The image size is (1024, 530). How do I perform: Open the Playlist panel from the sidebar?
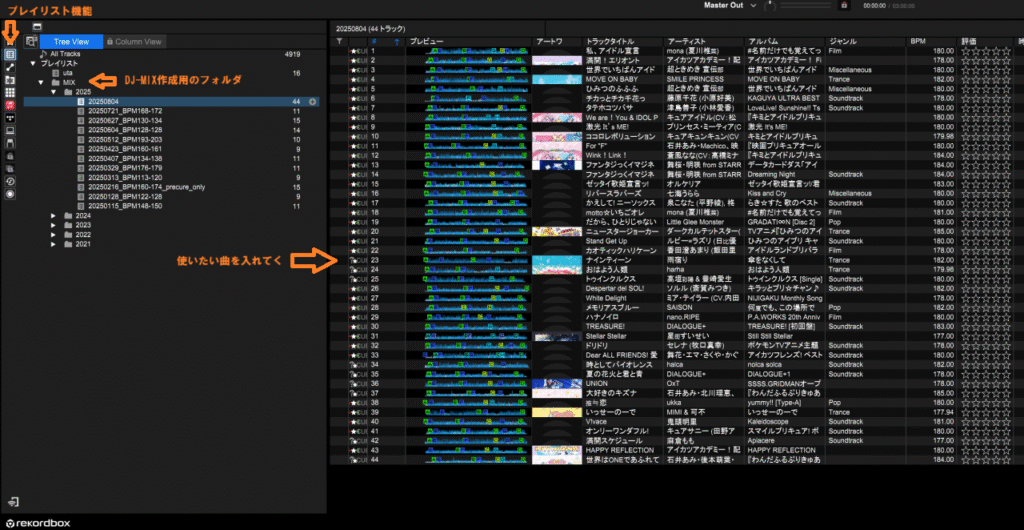(x=10, y=55)
